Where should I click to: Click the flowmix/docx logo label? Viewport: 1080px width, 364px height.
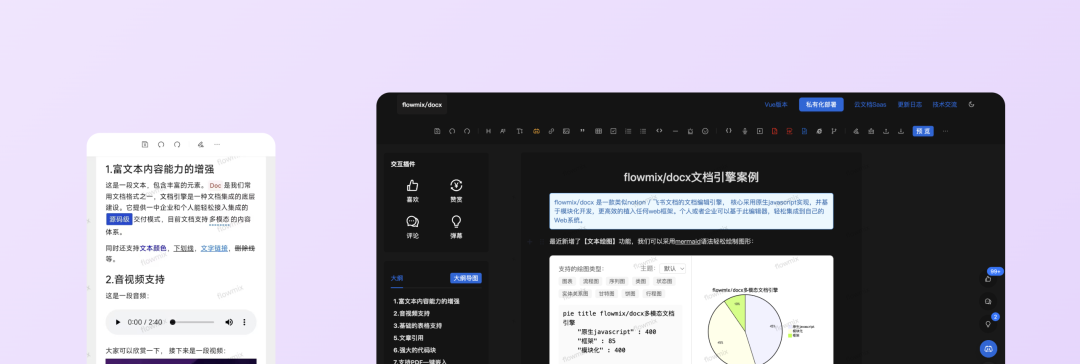click(422, 105)
